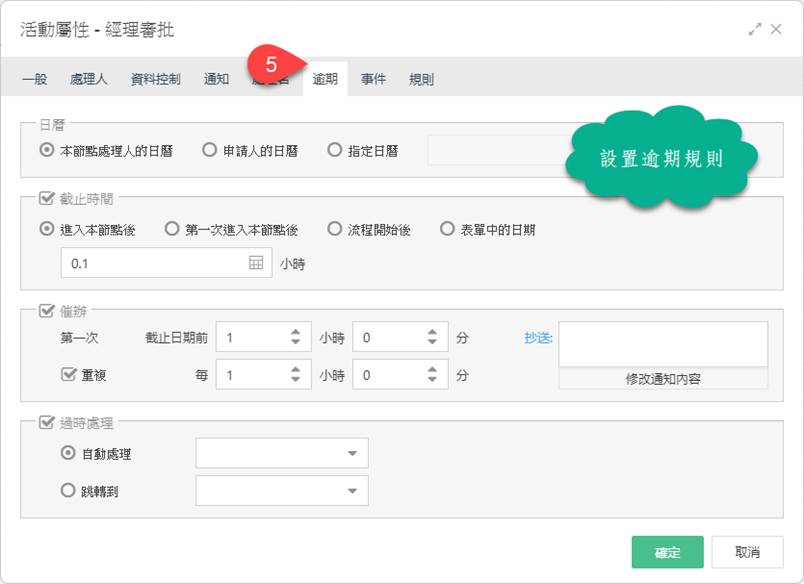Select 進入本節點後 radio option
The height and width of the screenshot is (584, 804).
(47, 229)
